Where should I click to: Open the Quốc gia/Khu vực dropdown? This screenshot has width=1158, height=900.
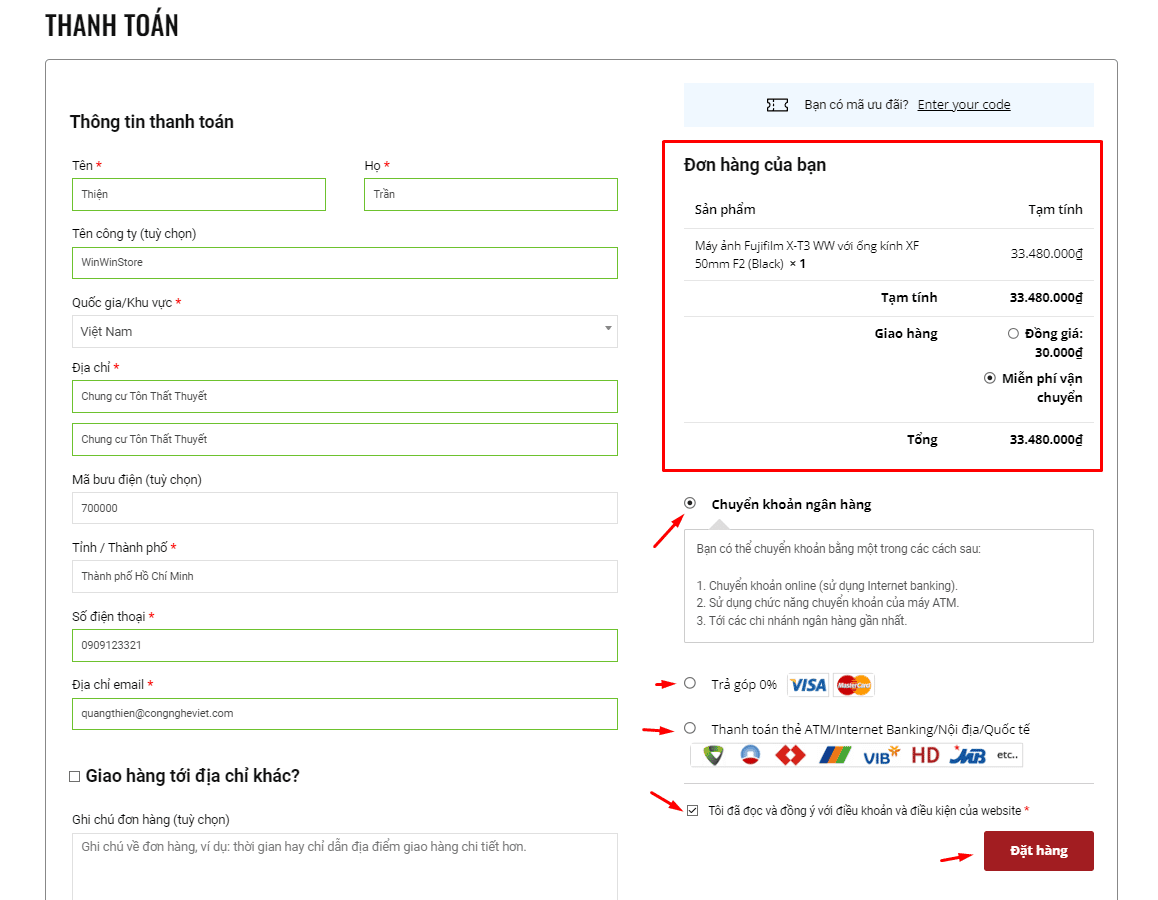click(345, 332)
